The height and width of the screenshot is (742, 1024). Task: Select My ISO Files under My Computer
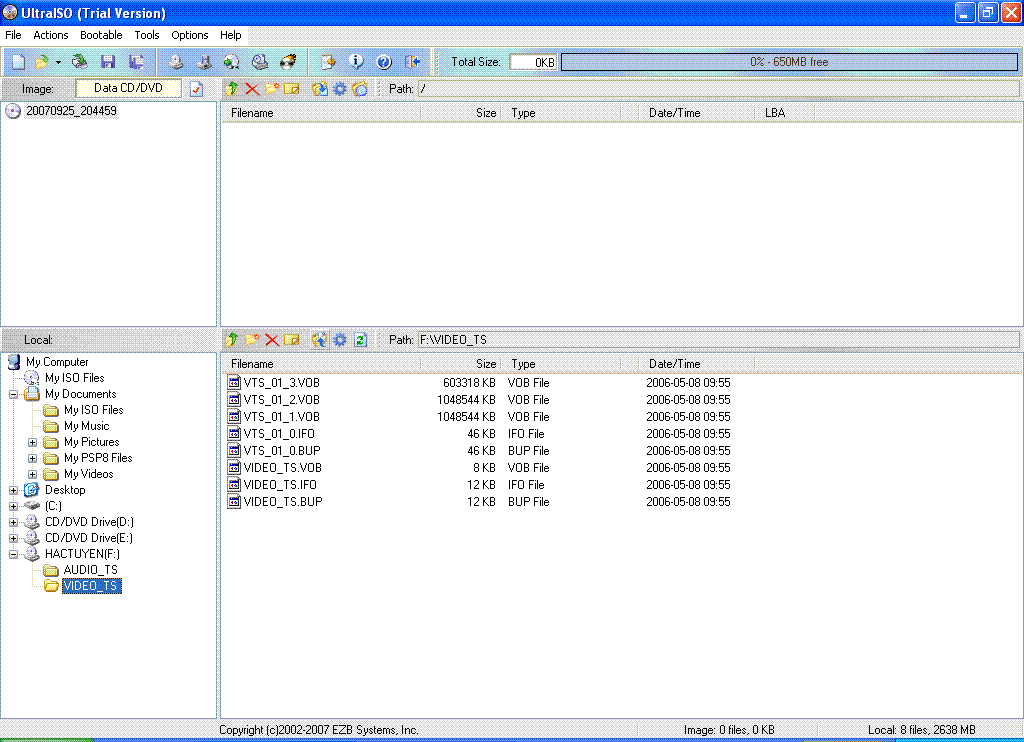point(74,378)
